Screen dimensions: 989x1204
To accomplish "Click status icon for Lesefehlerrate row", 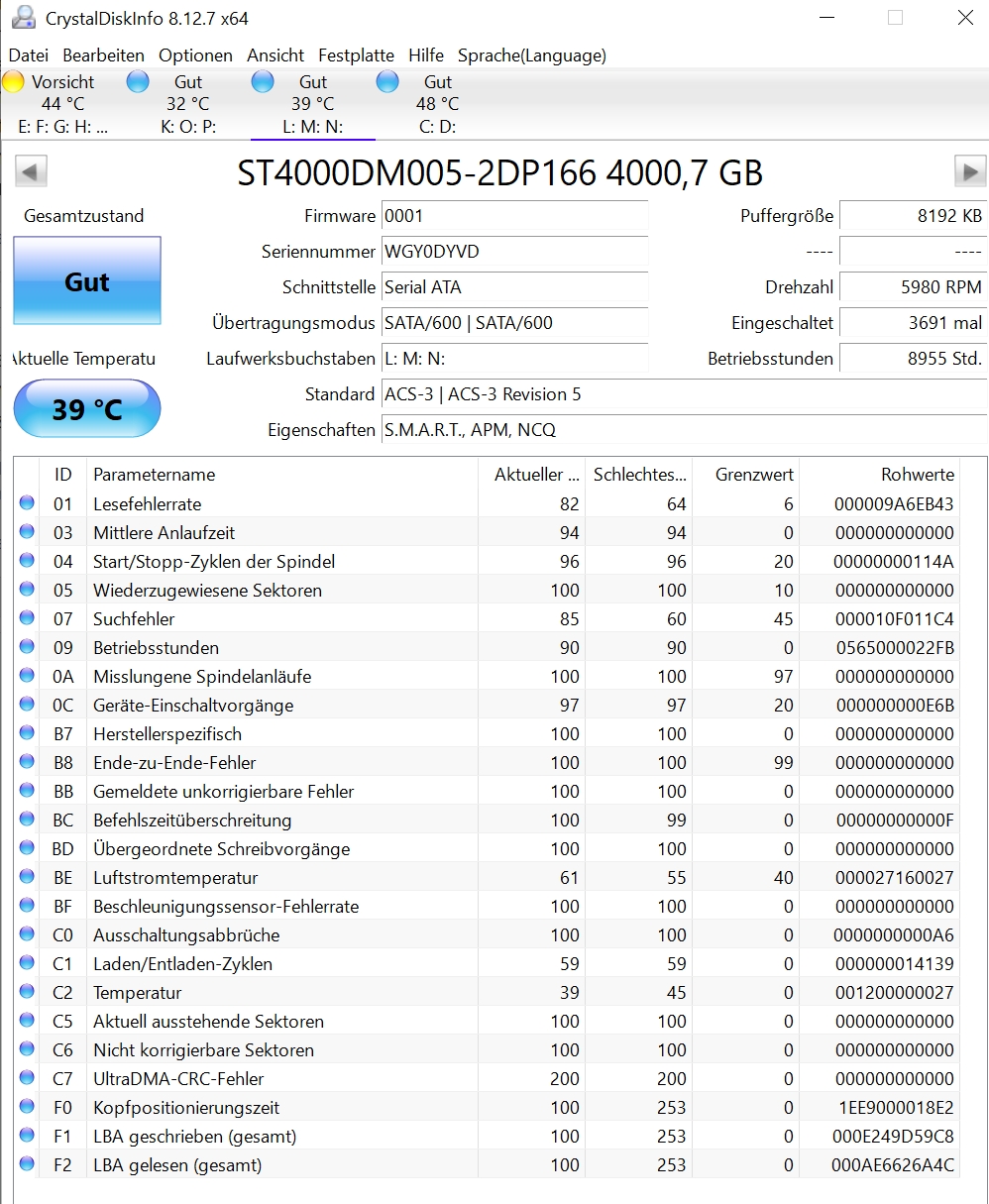I will [x=27, y=503].
